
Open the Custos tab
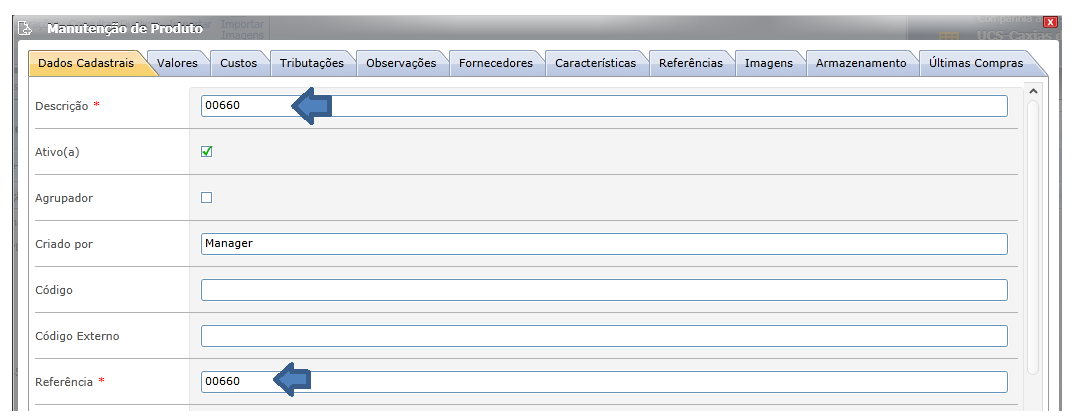pyautogui.click(x=238, y=63)
